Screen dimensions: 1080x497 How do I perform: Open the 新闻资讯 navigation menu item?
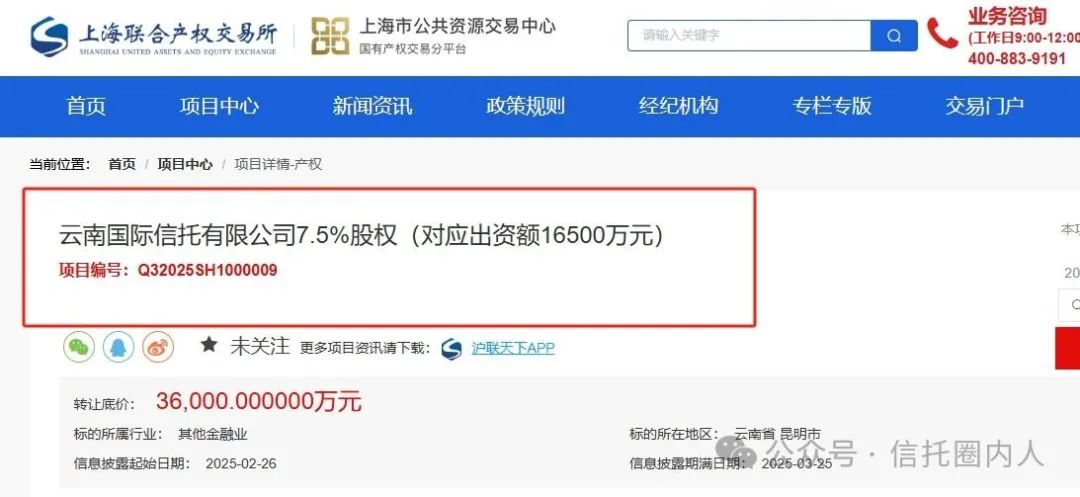click(x=372, y=106)
